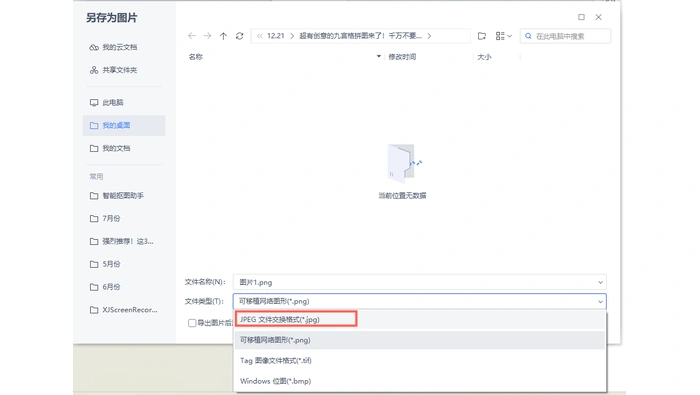Image resolution: width=700 pixels, height=395 pixels.
Task: Click the share icon beside 共享文件夹
Action: coord(94,70)
